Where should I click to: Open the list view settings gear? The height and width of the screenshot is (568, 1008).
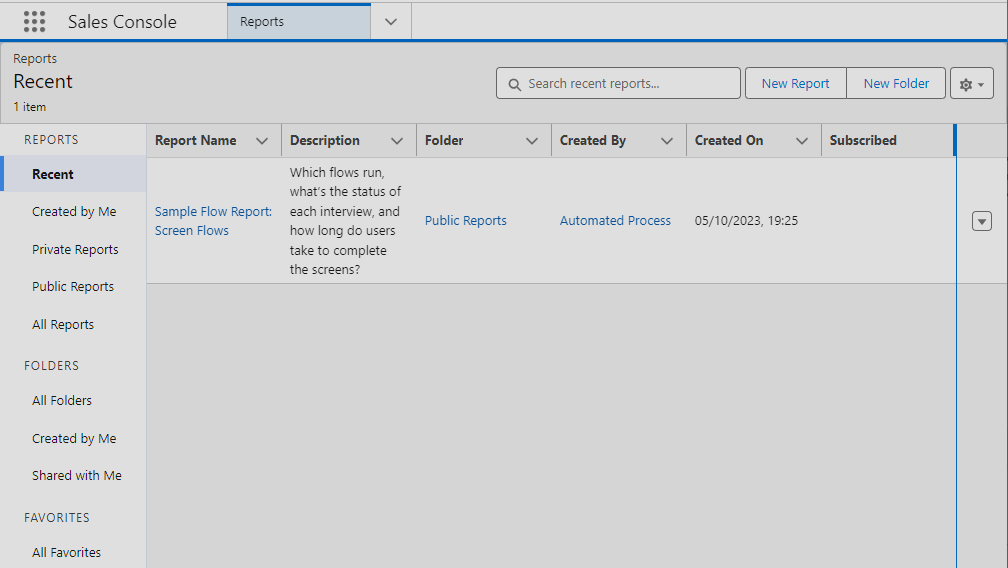(x=971, y=84)
